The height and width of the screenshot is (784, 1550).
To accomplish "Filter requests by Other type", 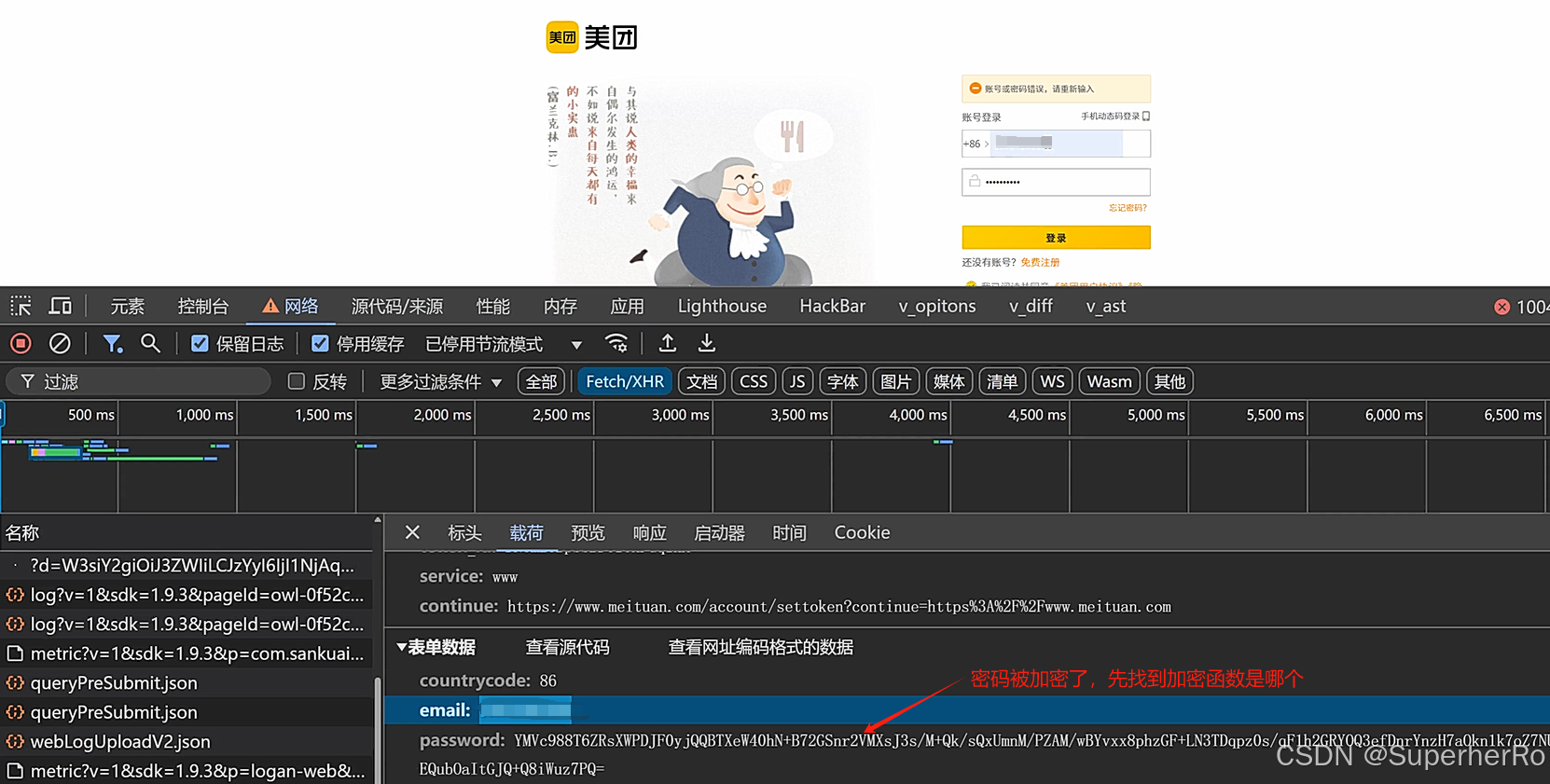I will (1169, 381).
